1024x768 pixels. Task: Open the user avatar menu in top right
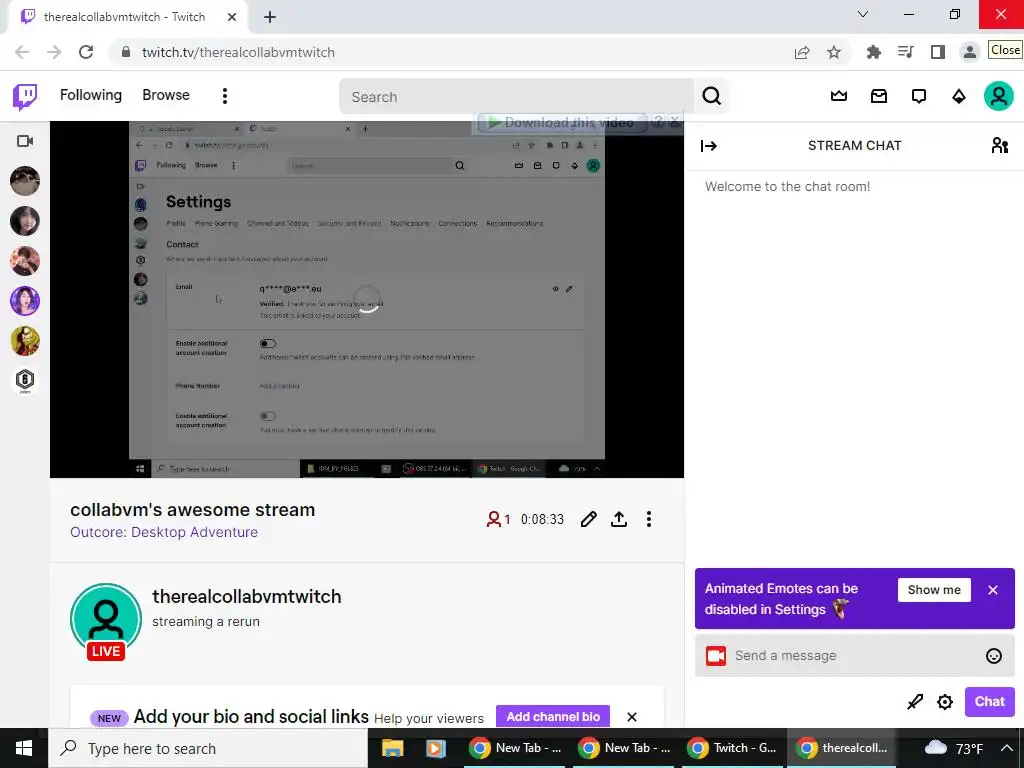(x=999, y=97)
